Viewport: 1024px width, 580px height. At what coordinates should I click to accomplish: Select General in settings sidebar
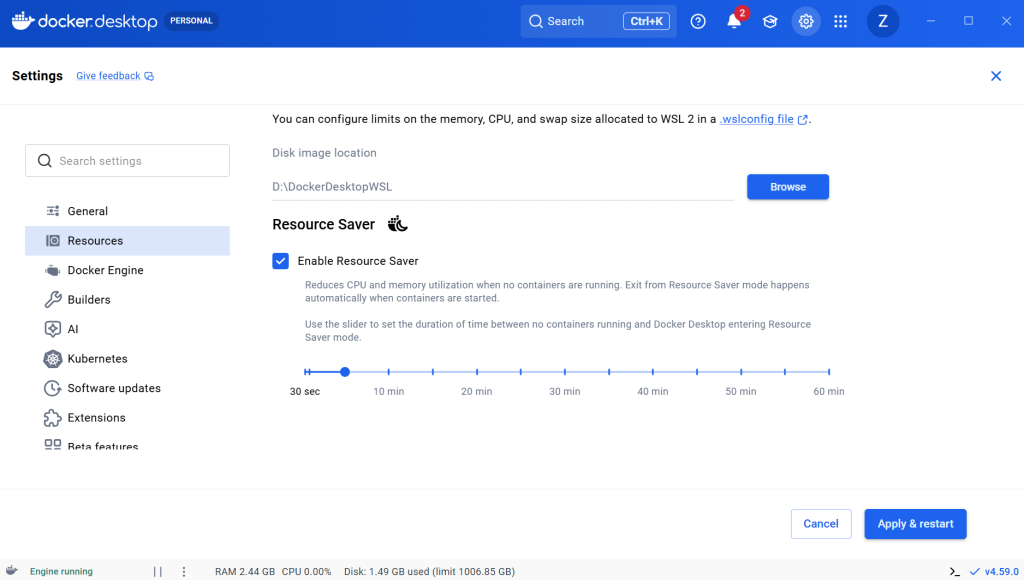pos(88,211)
